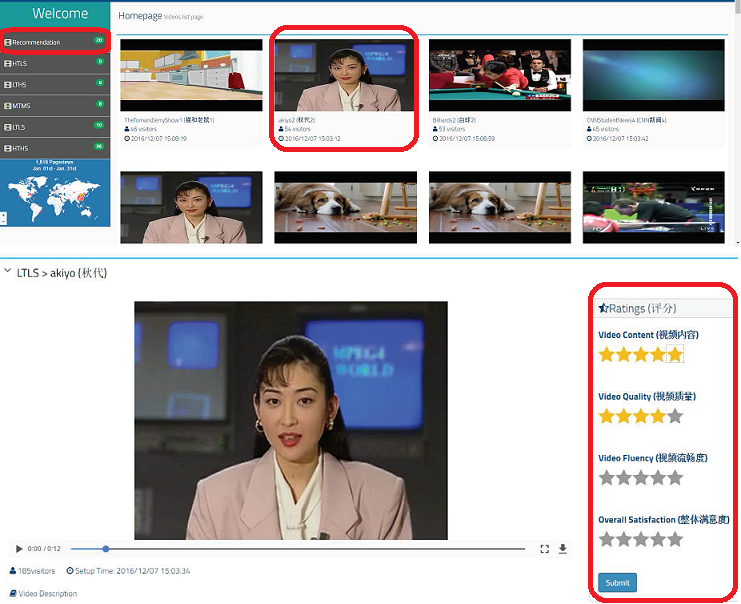
Task: Rate Overall Satisfaction one star
Action: (606, 540)
